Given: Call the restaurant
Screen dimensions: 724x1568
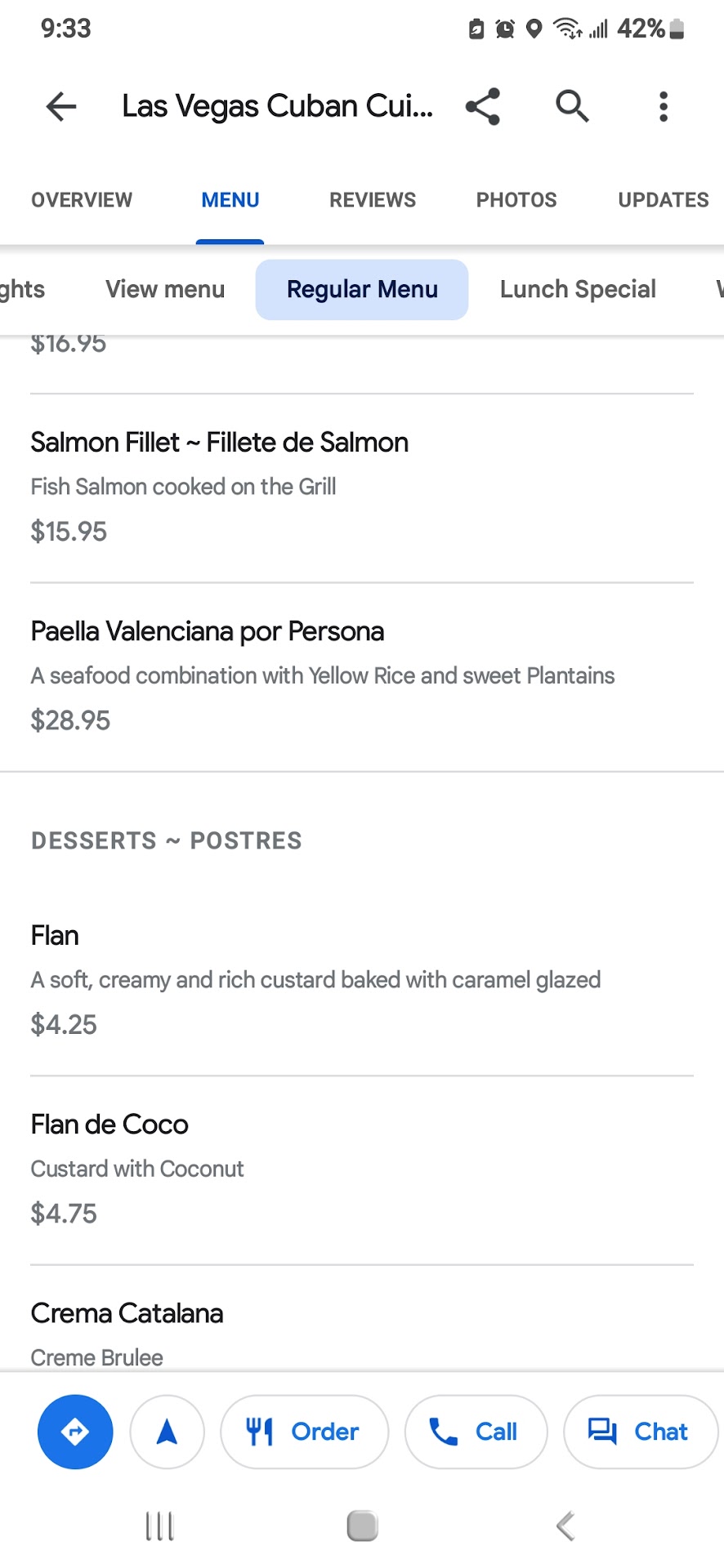Looking at the screenshot, I should 476,1432.
